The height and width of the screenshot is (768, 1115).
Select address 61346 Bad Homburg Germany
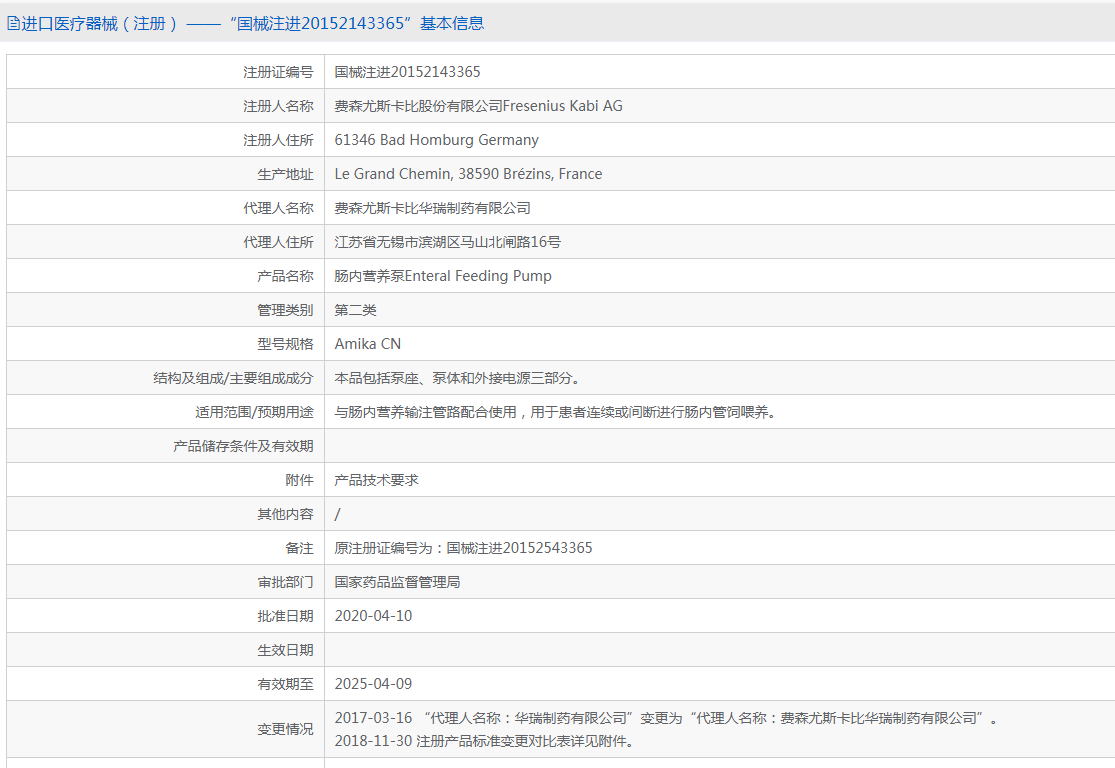(x=437, y=140)
